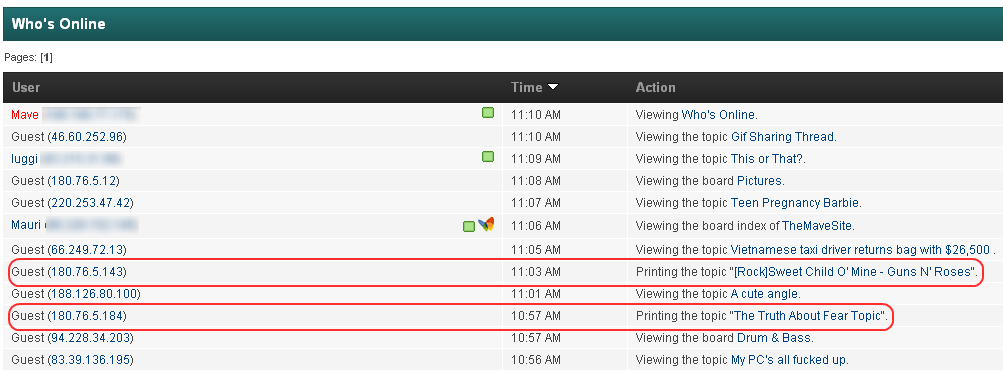1003x375 pixels.
Task: Click luggi's green online status icon
Action: 488,157
